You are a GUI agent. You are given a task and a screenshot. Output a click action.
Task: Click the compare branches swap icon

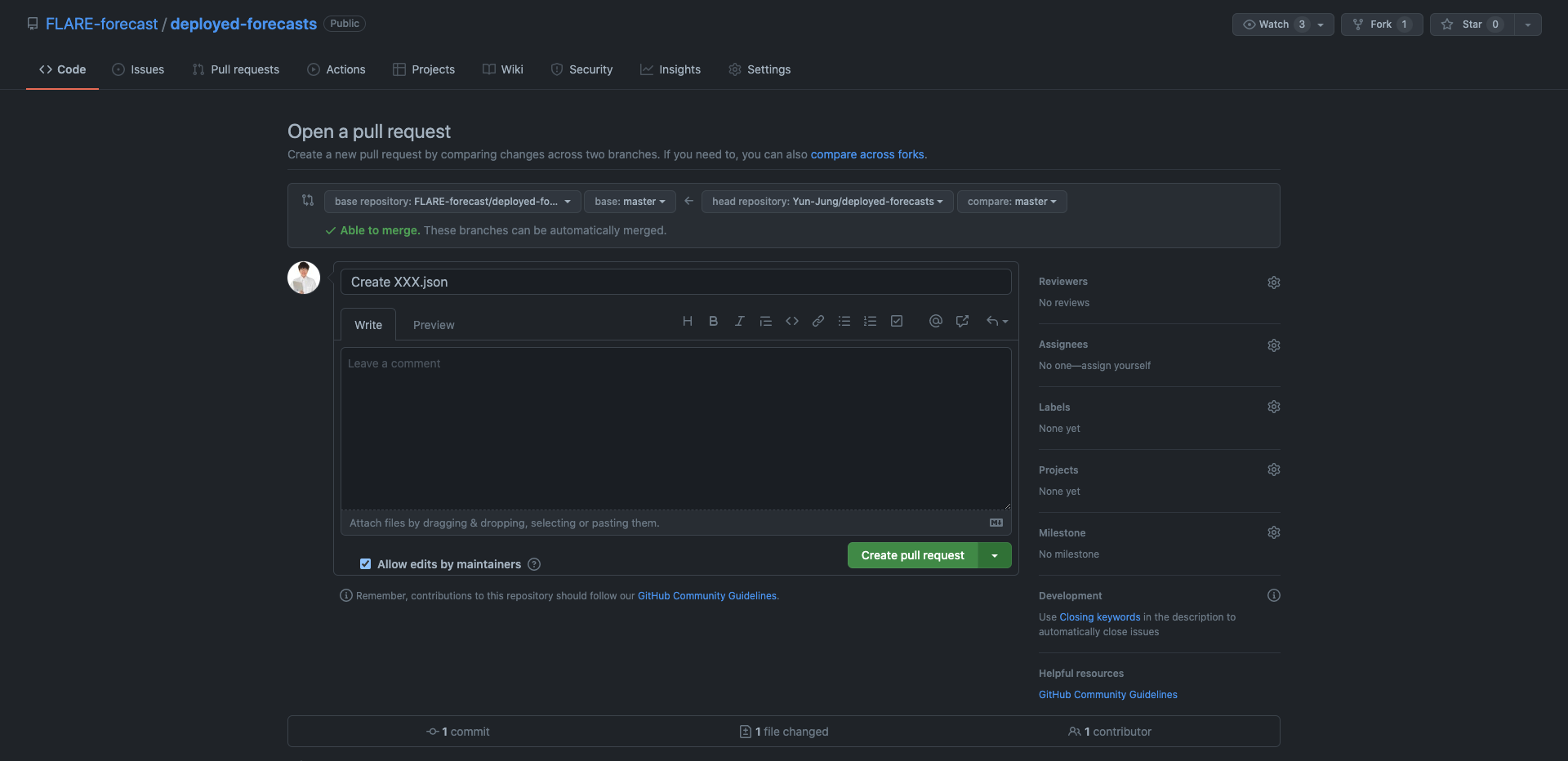[x=308, y=200]
